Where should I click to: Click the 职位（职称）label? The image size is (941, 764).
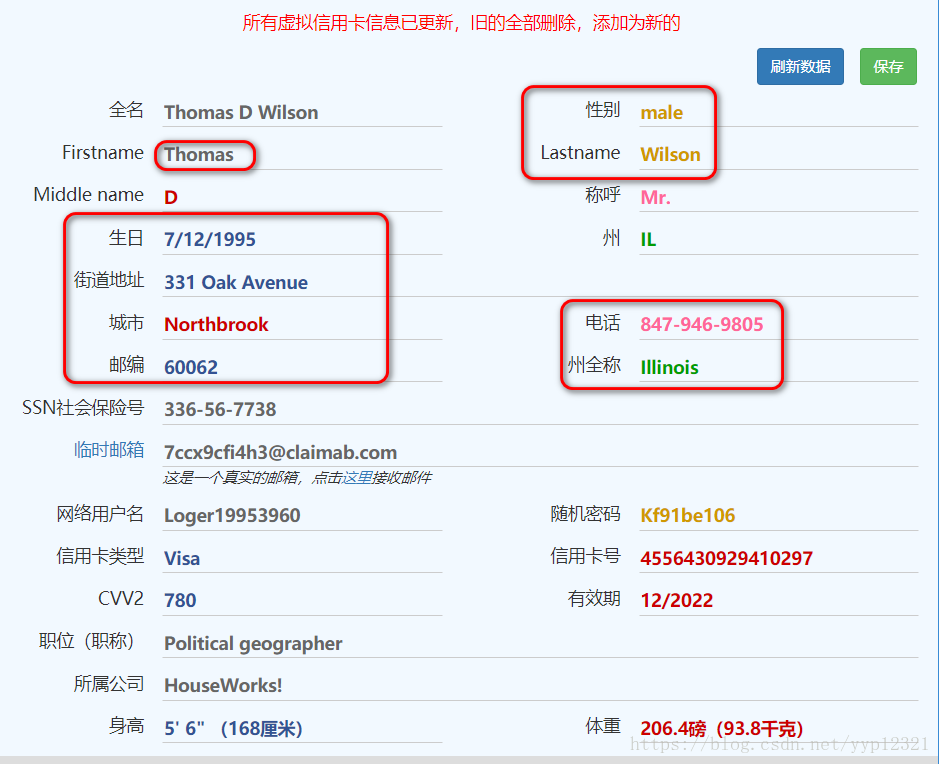click(86, 641)
